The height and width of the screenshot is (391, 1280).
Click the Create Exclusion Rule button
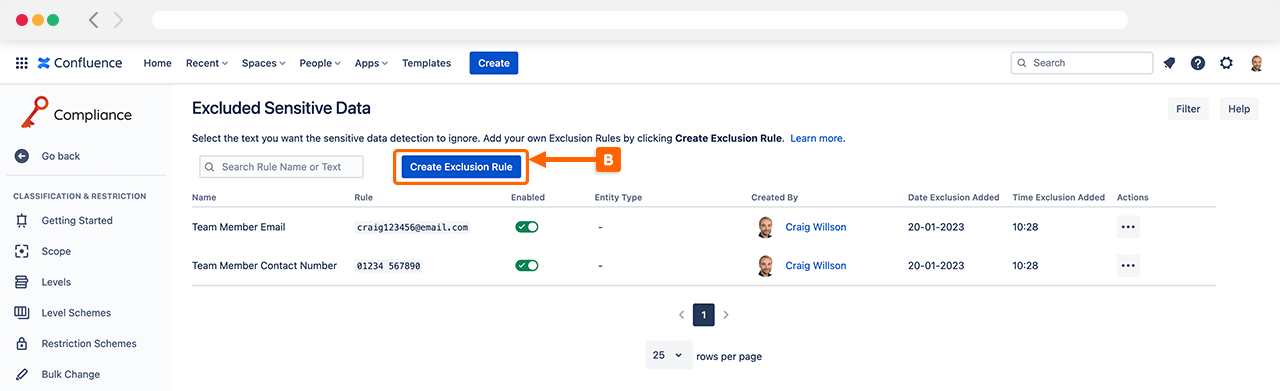click(461, 167)
